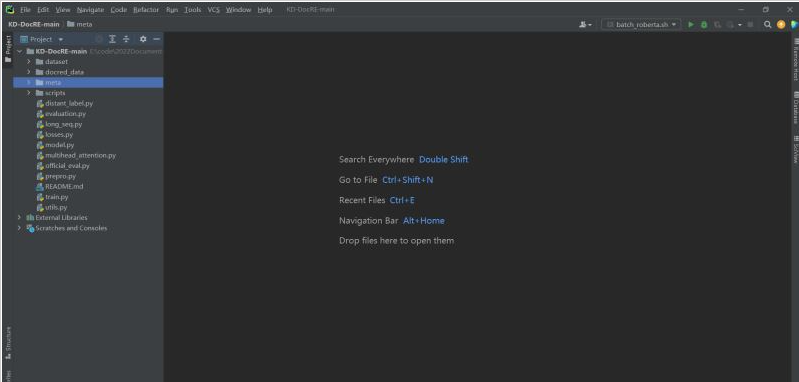799x382 pixels.
Task: Toggle the Structure tool window tab
Action: (x=8, y=341)
